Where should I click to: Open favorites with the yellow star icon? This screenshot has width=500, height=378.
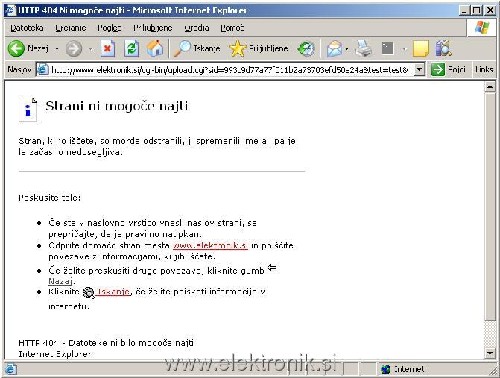point(237,49)
